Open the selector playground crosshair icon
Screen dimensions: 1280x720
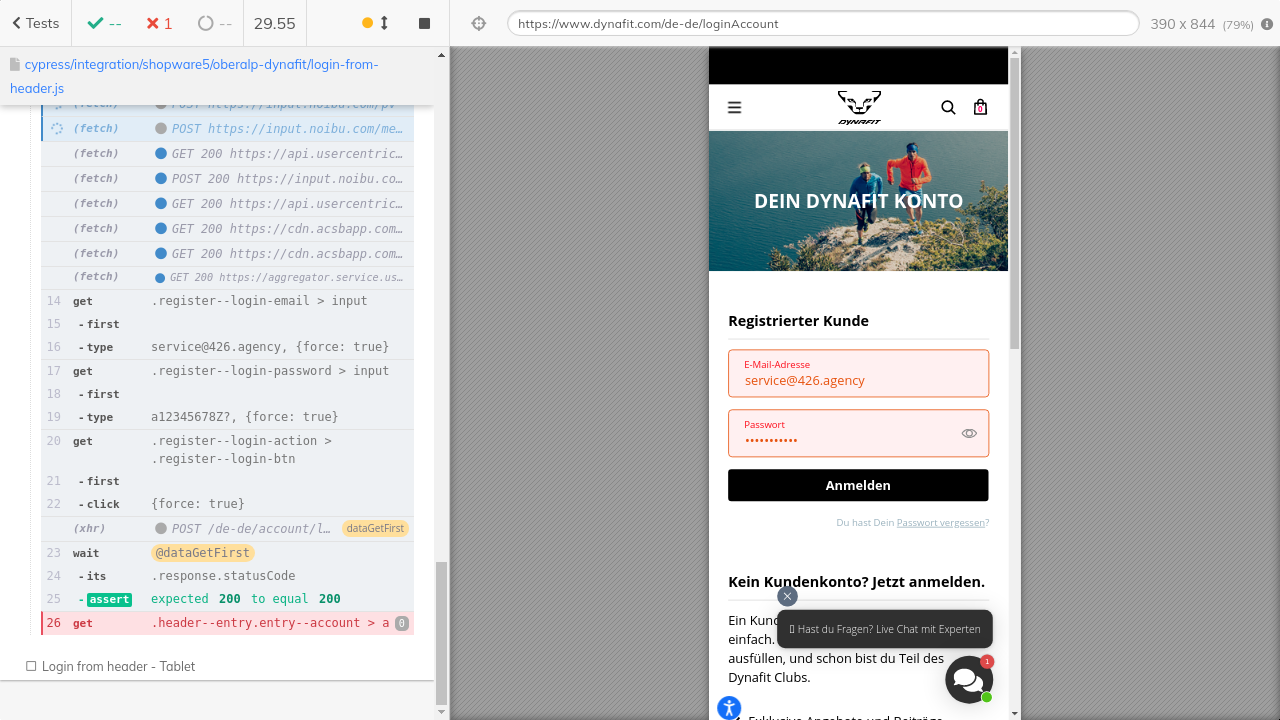(x=478, y=23)
